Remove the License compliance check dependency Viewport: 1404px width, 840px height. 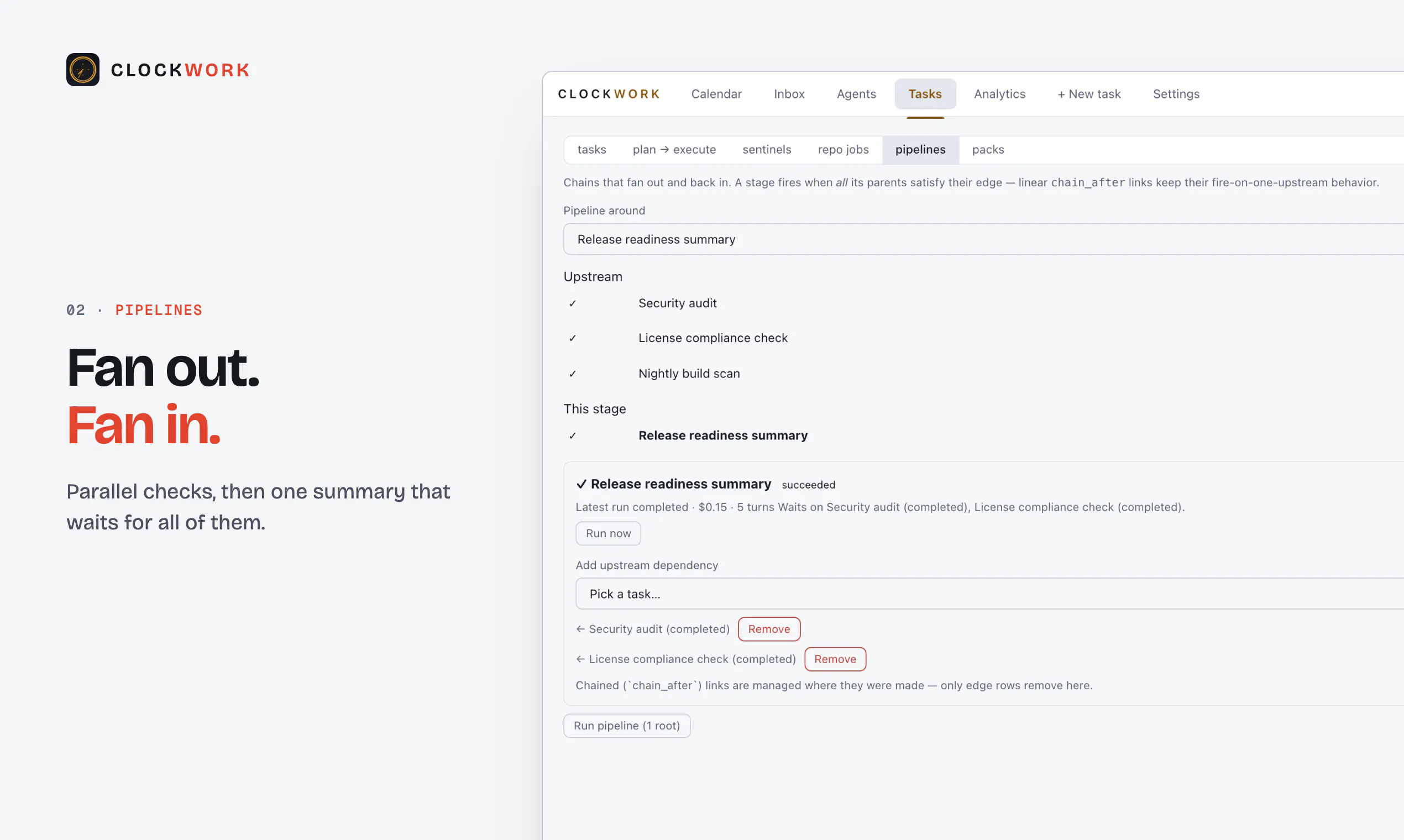coord(835,659)
